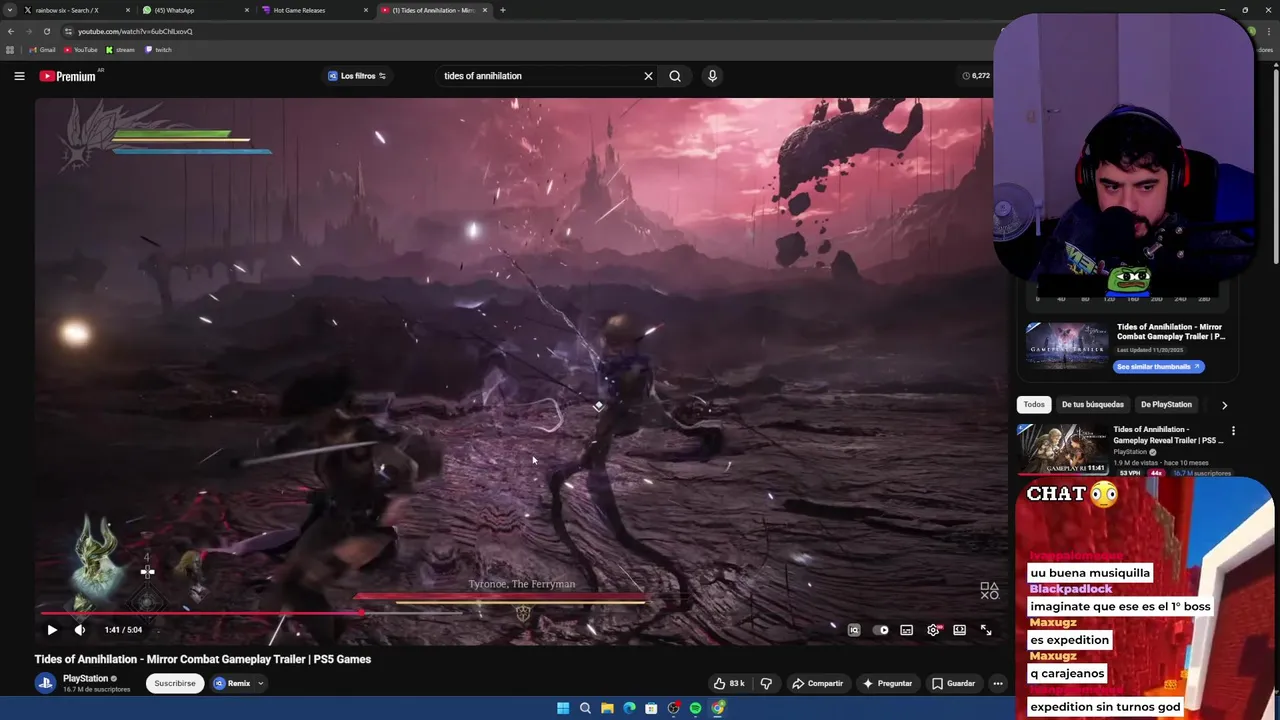
Task: Go back in browser history
Action: tap(11, 31)
